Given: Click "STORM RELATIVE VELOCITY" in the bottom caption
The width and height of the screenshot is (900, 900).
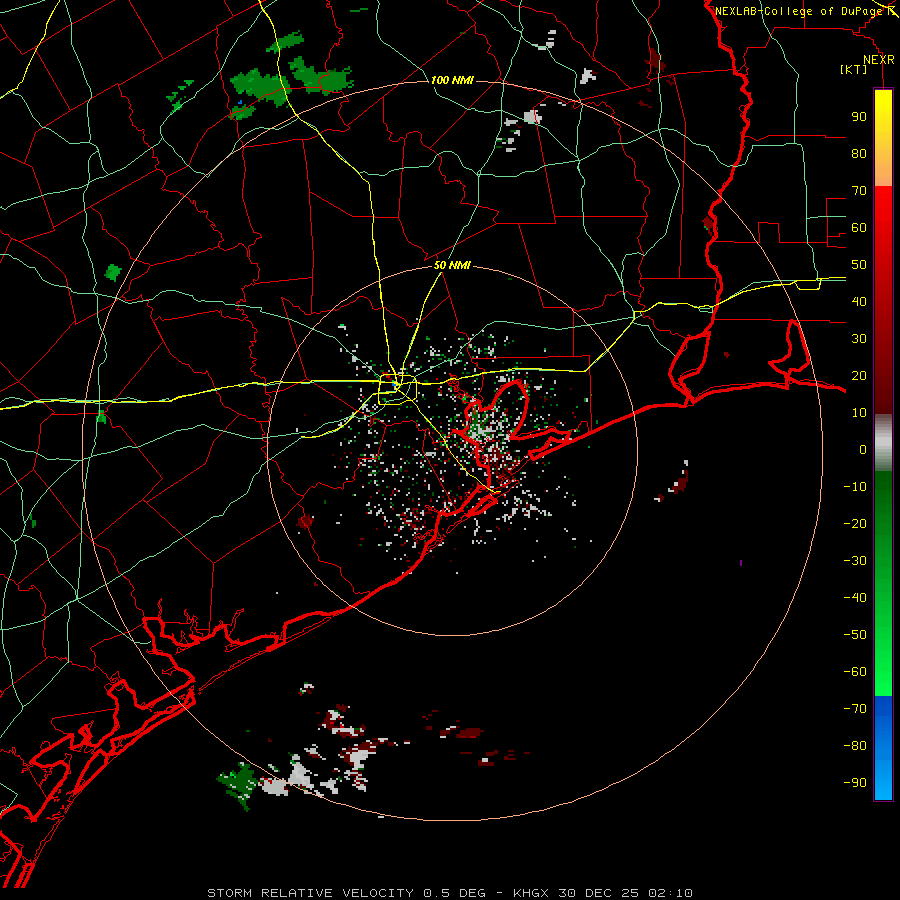Looking at the screenshot, I should click(x=310, y=893).
